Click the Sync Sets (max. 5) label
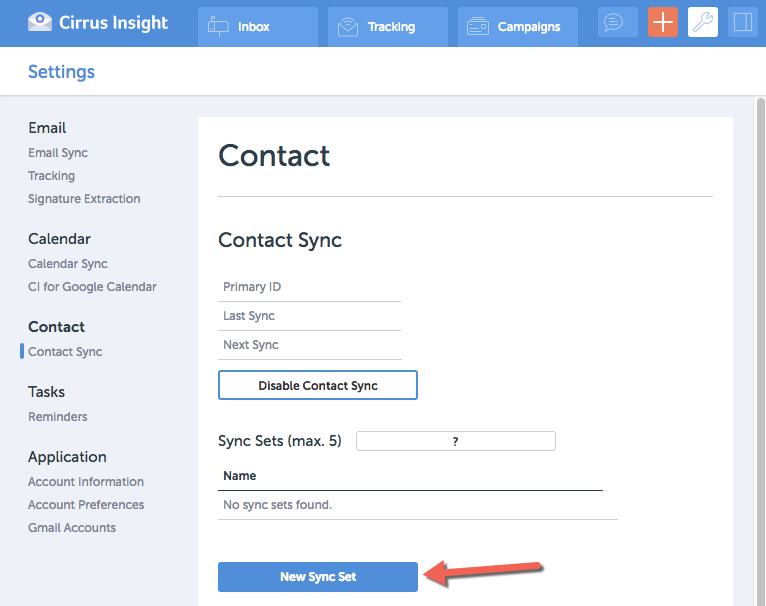The width and height of the screenshot is (766, 606). [x=280, y=441]
